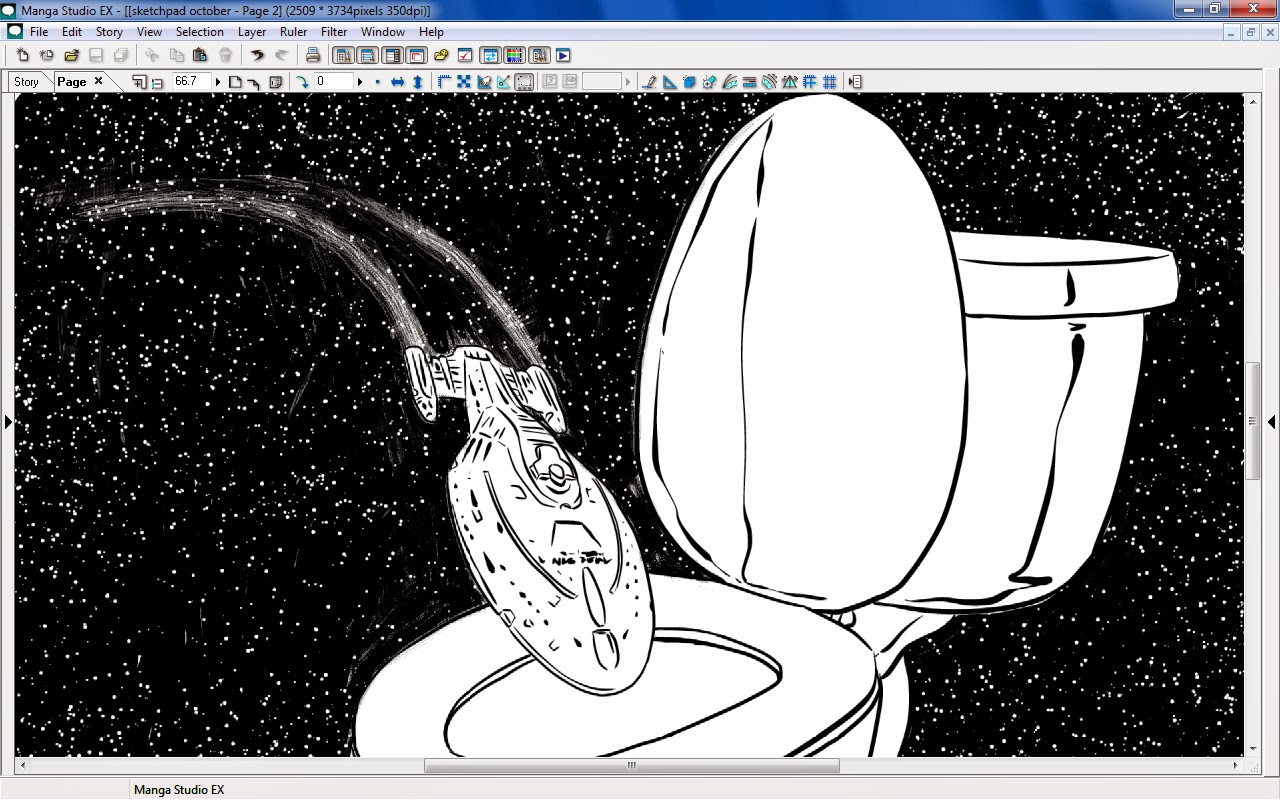Click the concentric curves ruler icon
The height and width of the screenshot is (800, 1280).
pos(770,82)
